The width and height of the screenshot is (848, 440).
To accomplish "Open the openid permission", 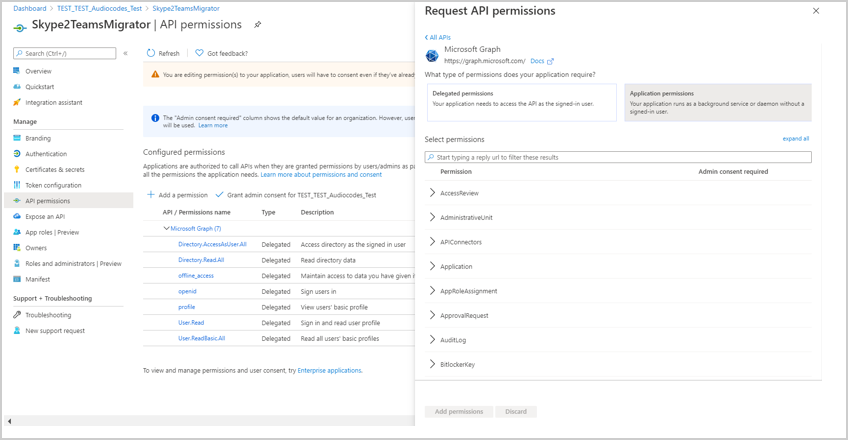I will click(x=187, y=291).
